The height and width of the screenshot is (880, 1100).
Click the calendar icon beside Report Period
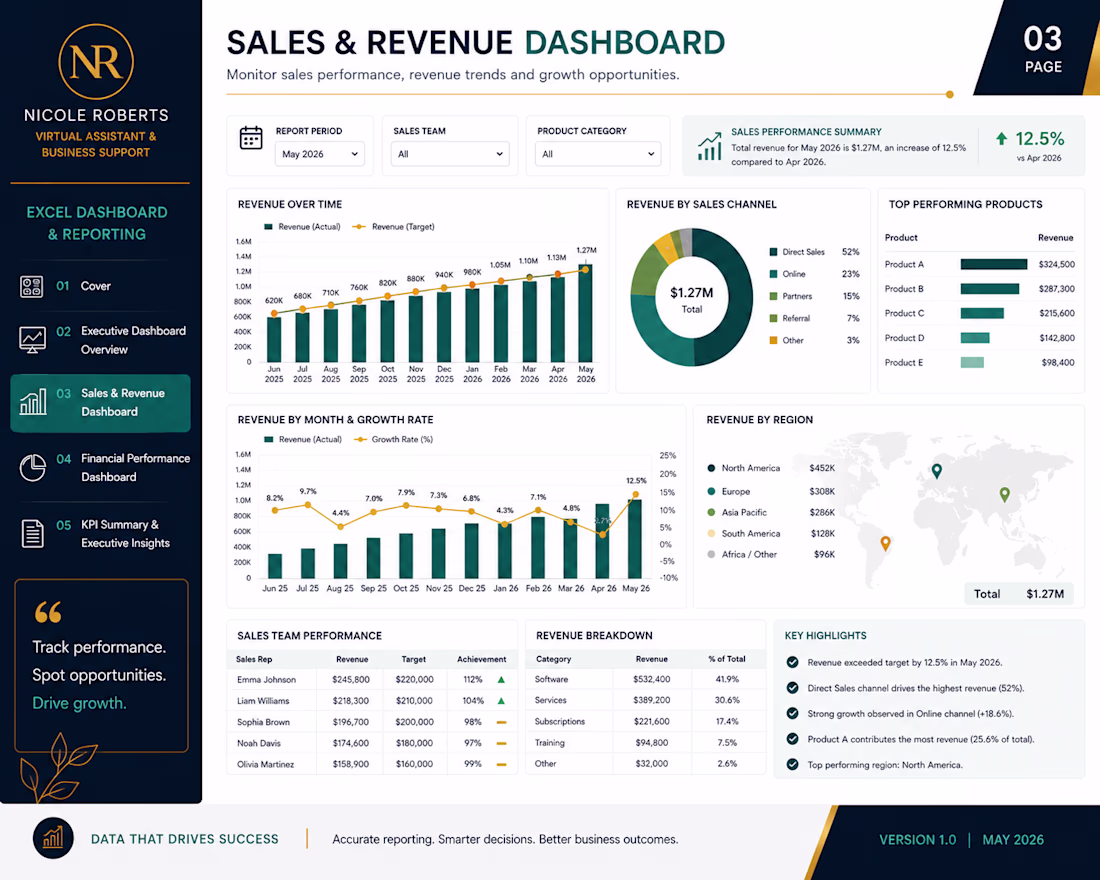point(251,138)
